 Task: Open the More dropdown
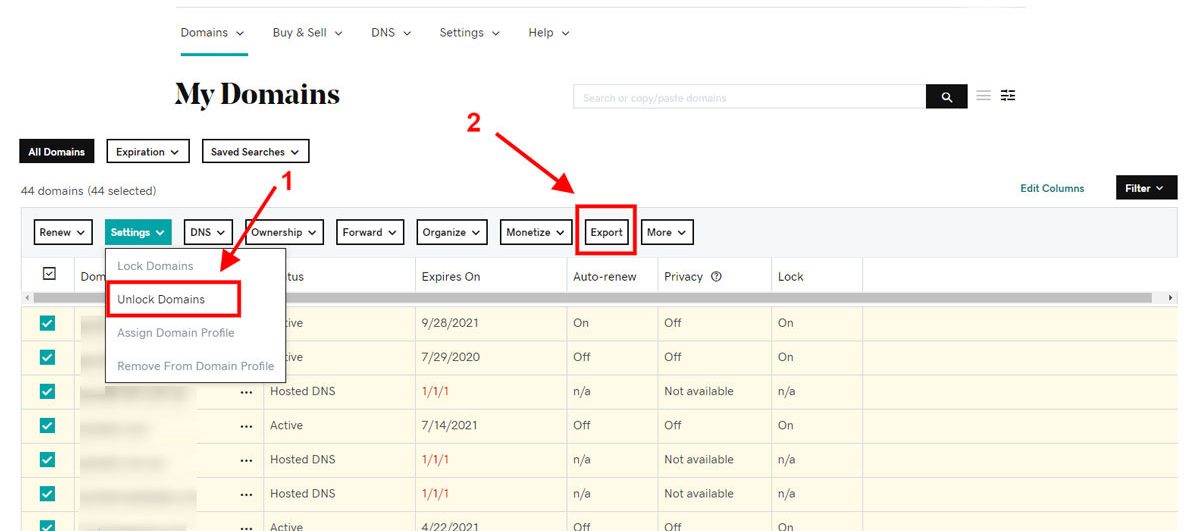tap(667, 232)
